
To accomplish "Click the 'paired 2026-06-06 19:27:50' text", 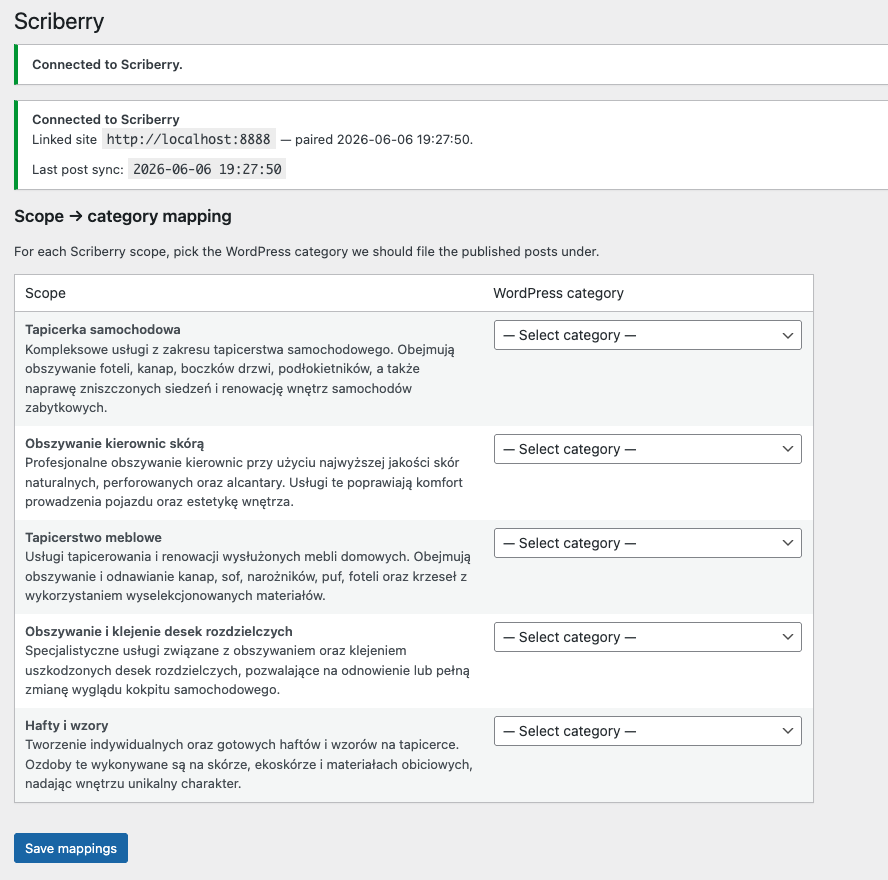I will (384, 139).
